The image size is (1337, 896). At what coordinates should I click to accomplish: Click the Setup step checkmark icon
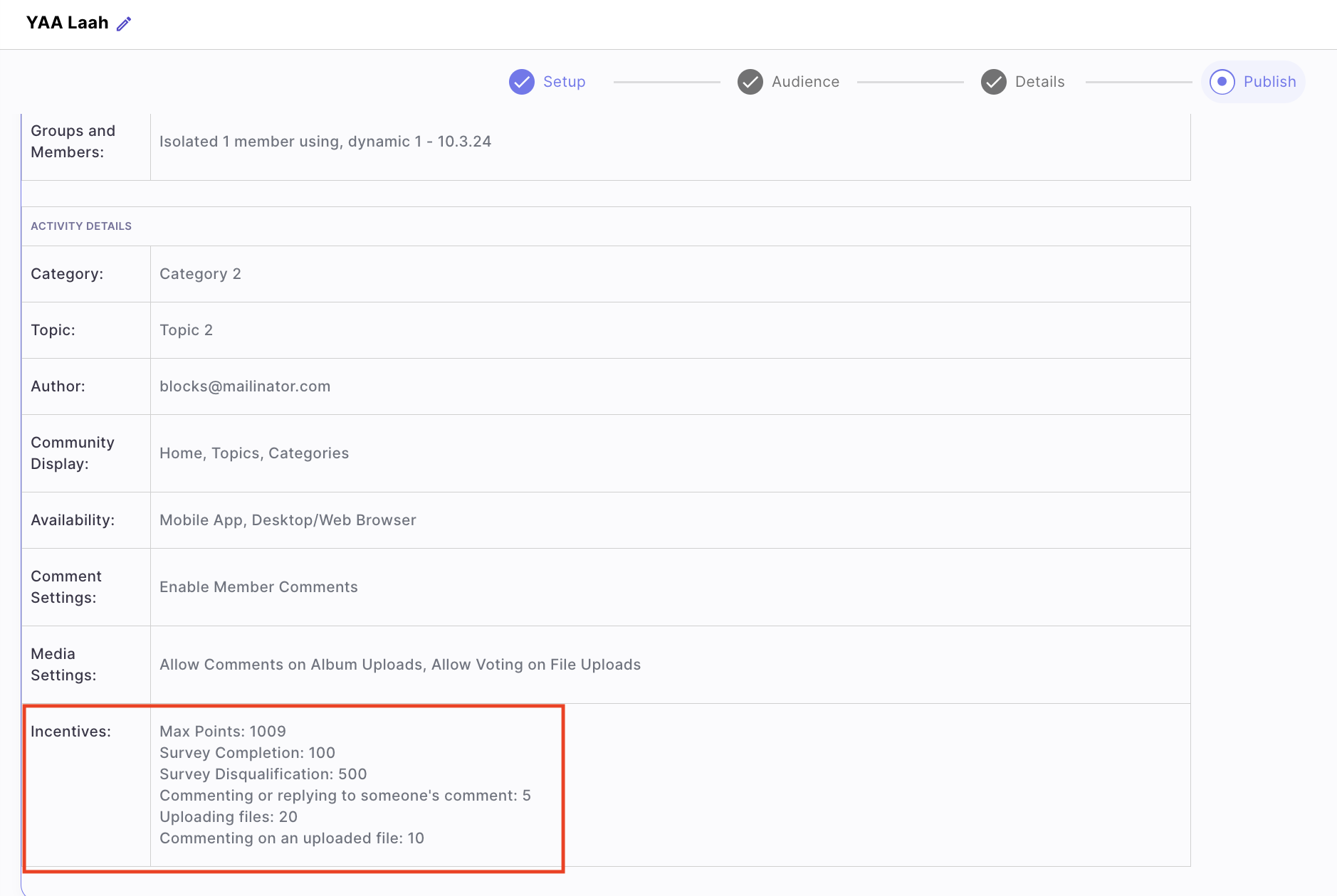tap(521, 82)
